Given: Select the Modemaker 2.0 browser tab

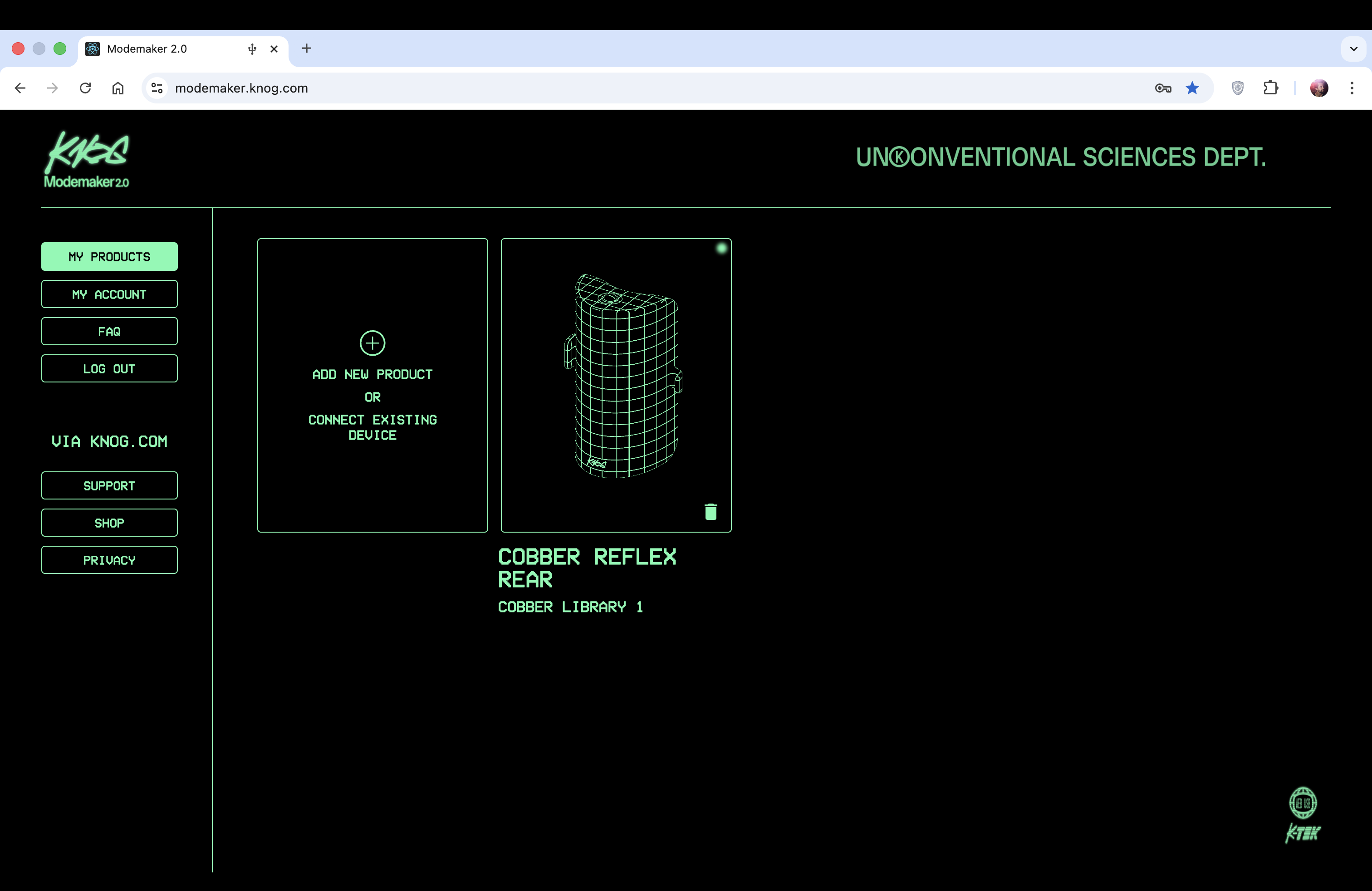Looking at the screenshot, I should (x=162, y=49).
